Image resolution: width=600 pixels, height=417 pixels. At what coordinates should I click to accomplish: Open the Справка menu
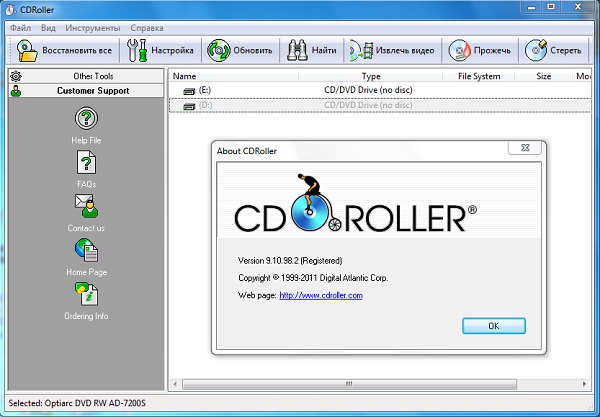coord(147,28)
